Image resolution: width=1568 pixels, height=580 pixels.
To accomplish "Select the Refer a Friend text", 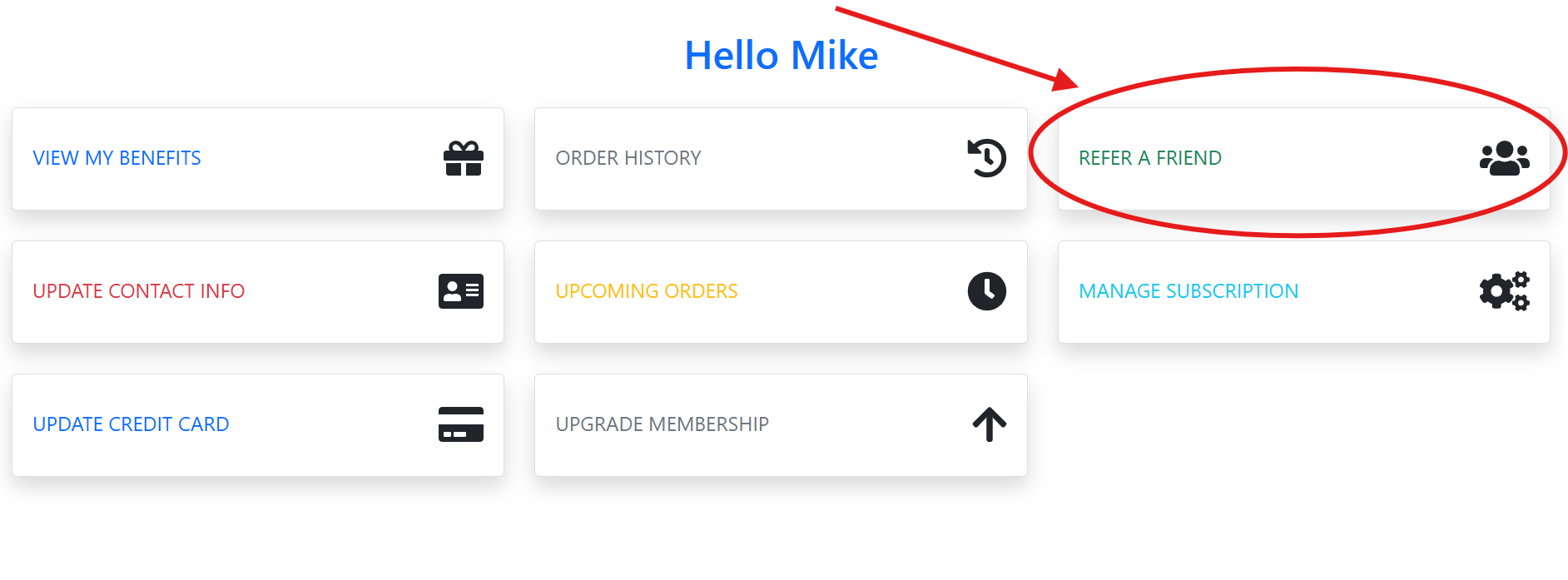I will point(1150,158).
